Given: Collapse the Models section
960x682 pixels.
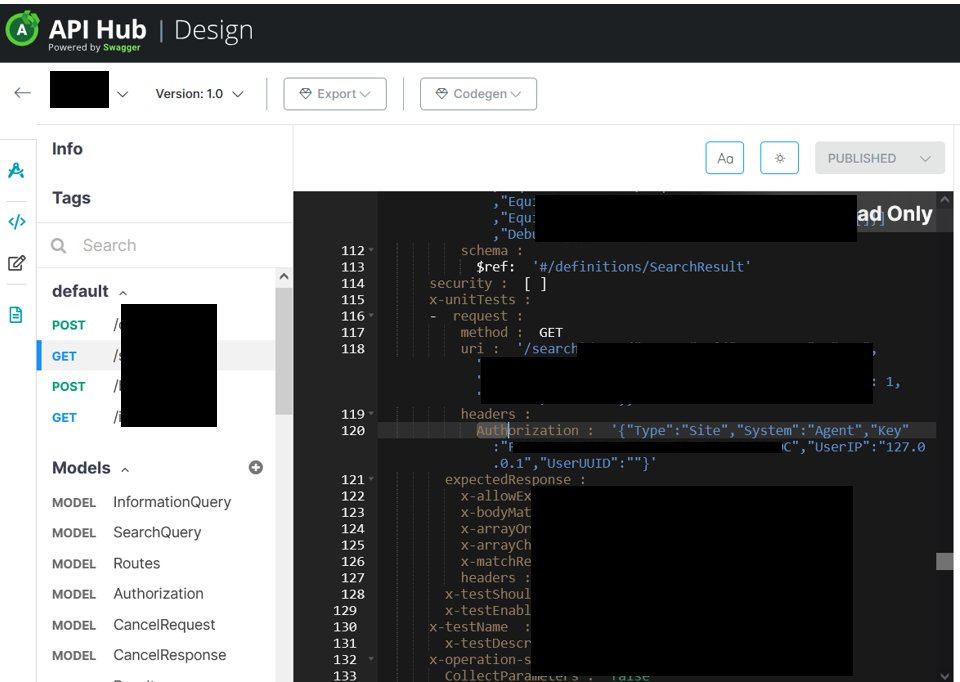Looking at the screenshot, I should [x=122, y=467].
